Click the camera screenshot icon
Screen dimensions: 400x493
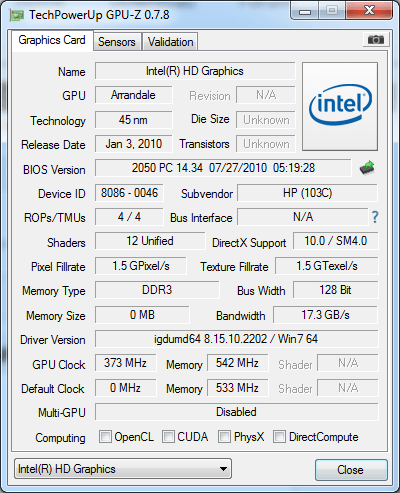point(376,40)
